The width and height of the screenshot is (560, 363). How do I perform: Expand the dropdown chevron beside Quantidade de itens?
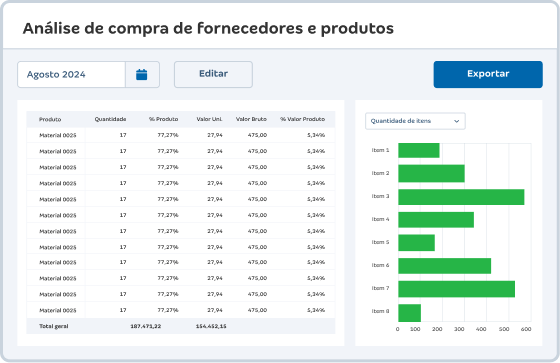click(456, 121)
